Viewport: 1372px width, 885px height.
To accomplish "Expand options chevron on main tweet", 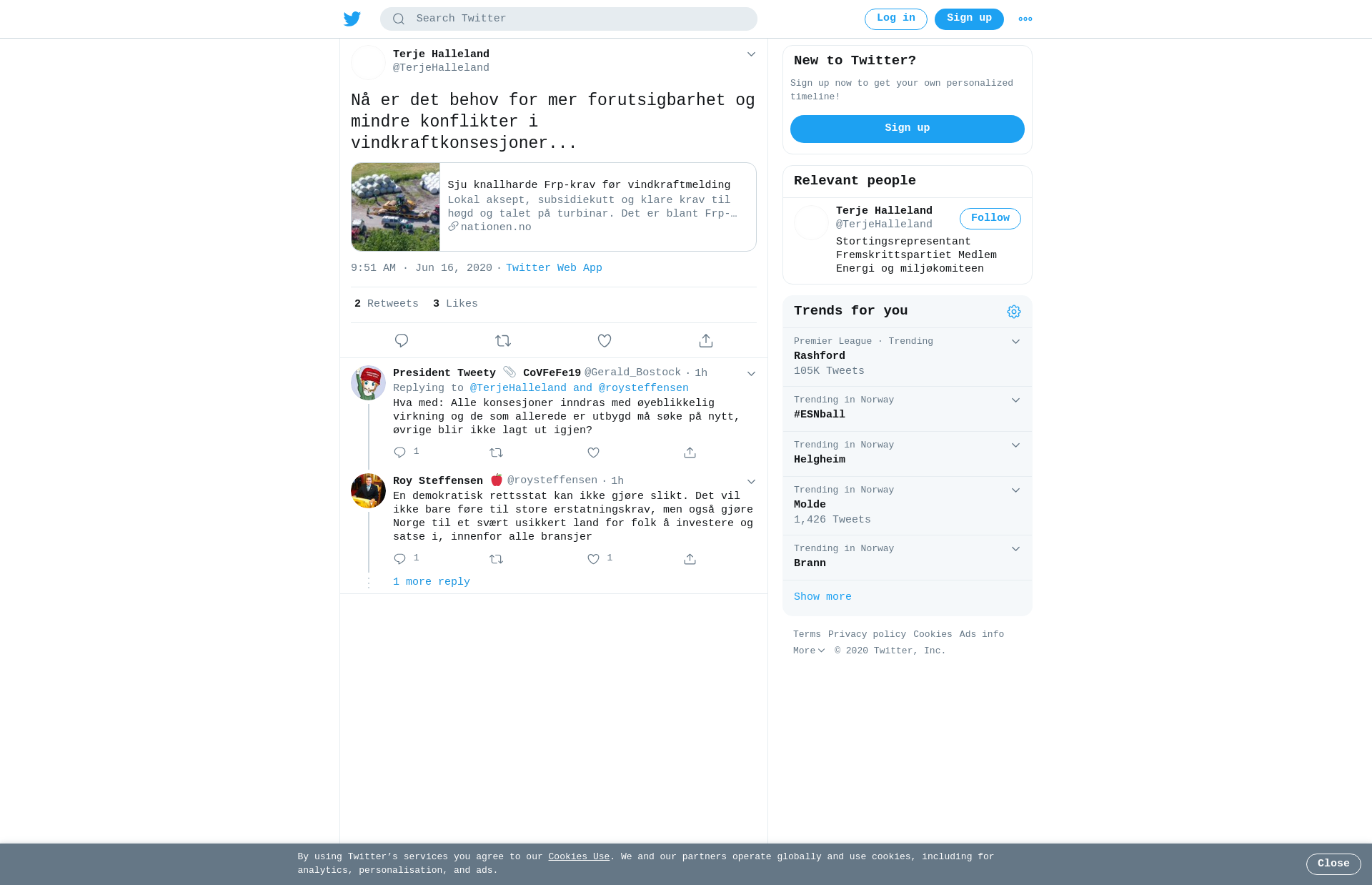I will coord(751,54).
